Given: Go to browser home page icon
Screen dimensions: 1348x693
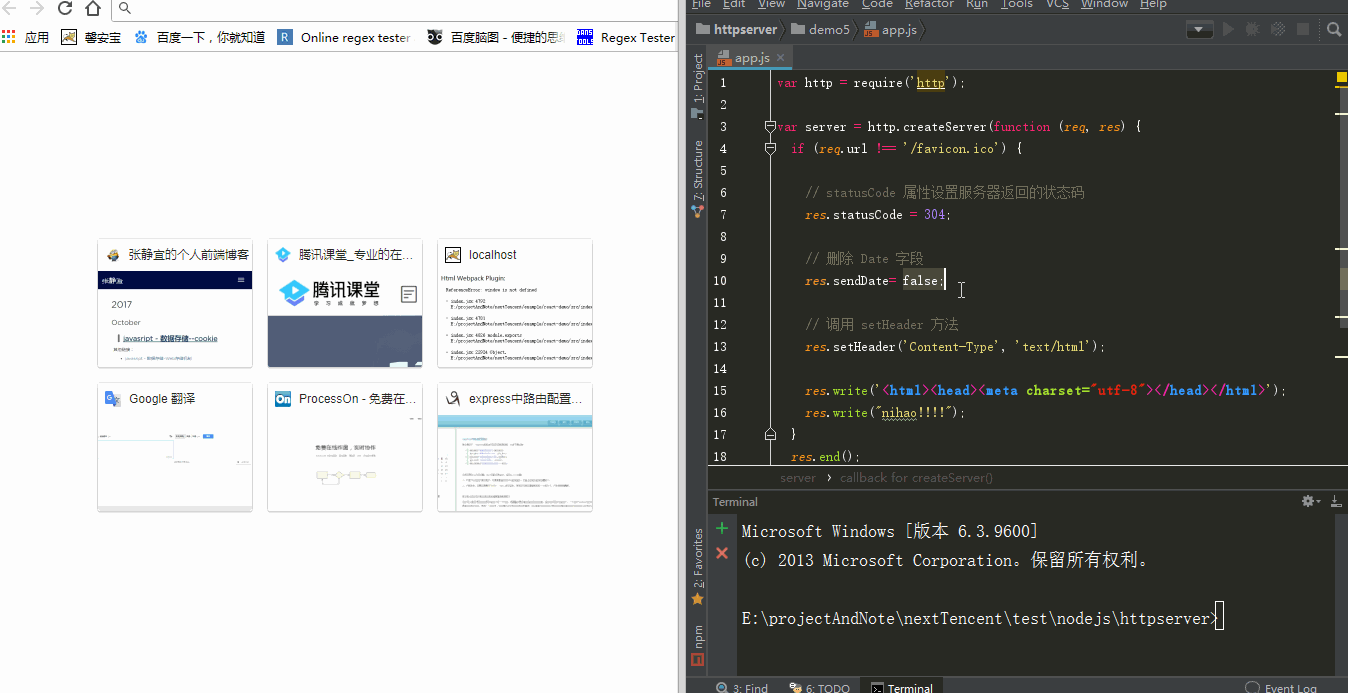Looking at the screenshot, I should [93, 9].
